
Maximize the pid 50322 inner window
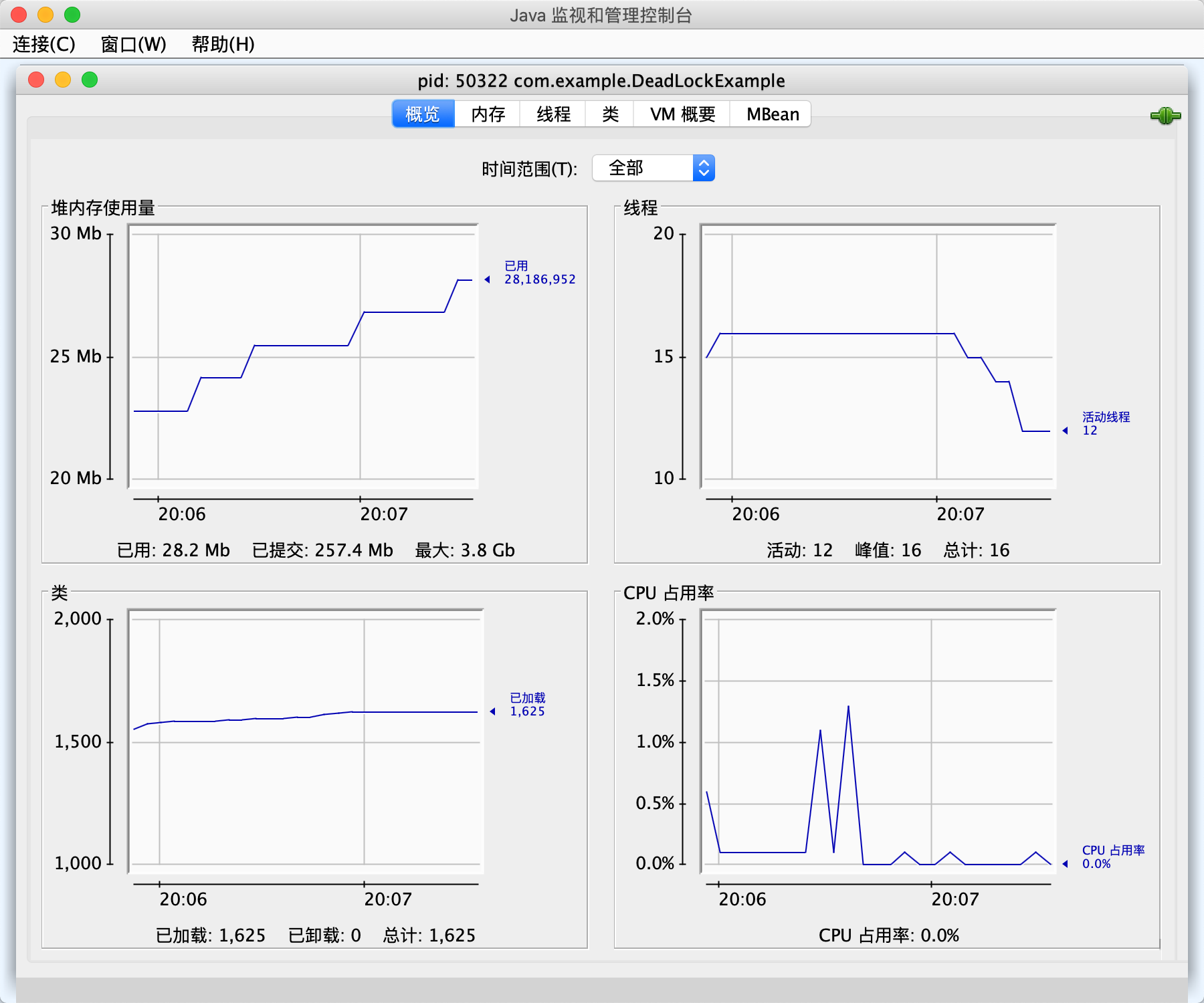(90, 80)
